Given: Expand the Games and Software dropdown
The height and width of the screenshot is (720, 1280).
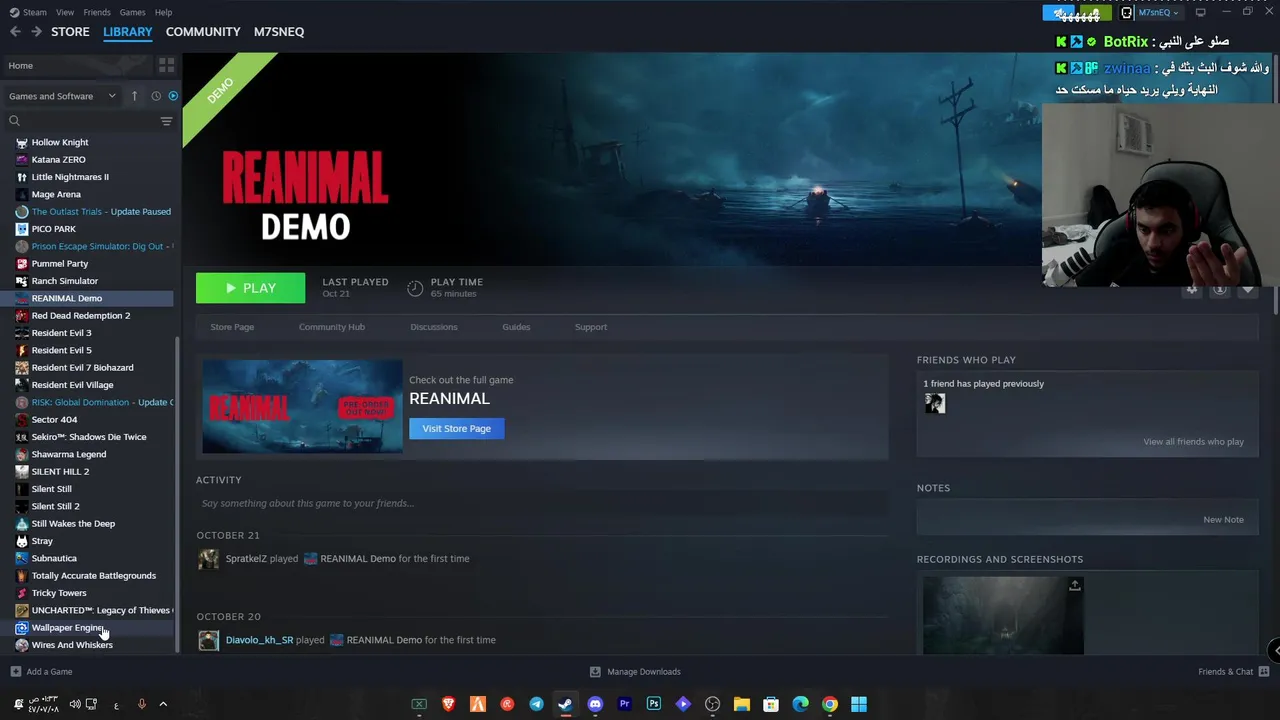Looking at the screenshot, I should coord(62,96).
